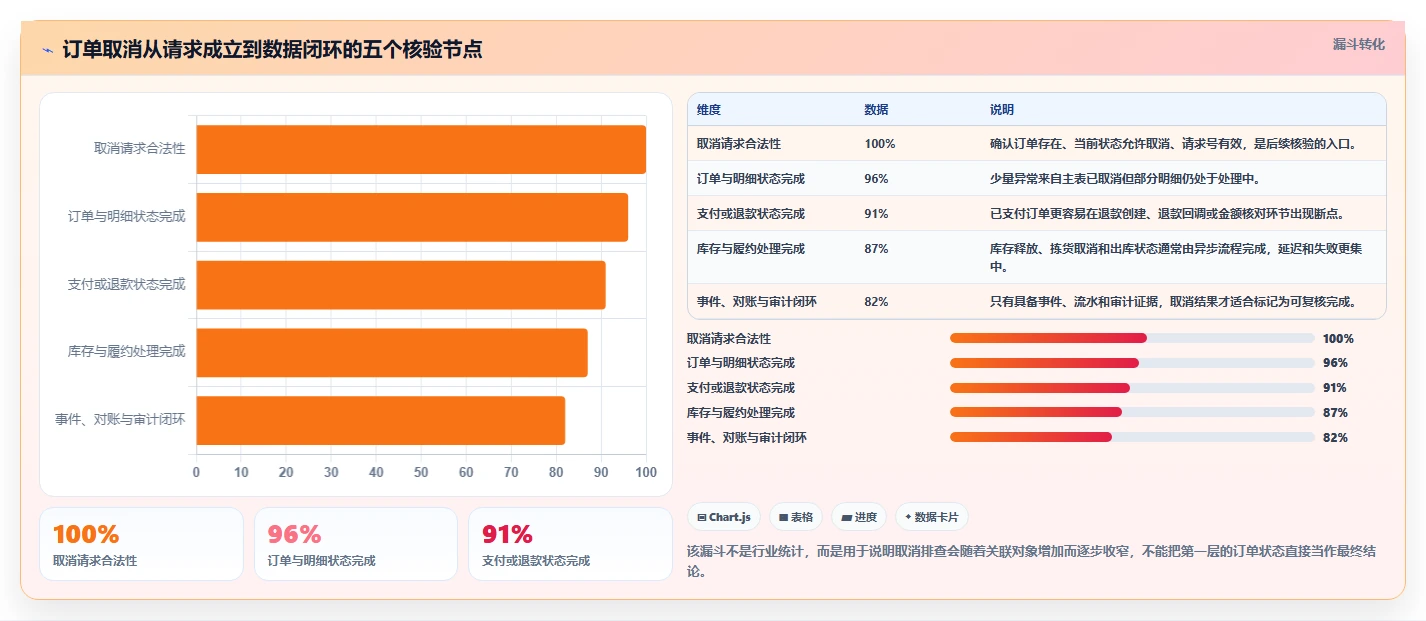Screen dimensions: 1426x621
Task: Click the 取消请求合法性 bar in the chart
Action: pos(421,149)
